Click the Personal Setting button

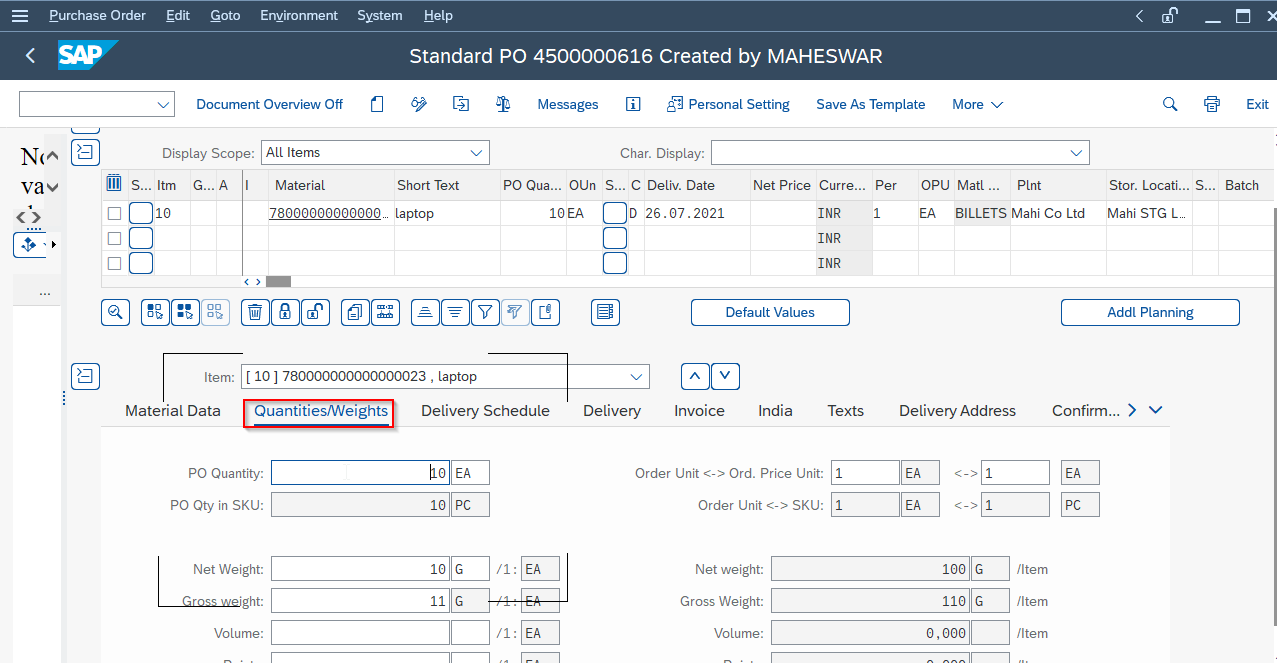pos(728,104)
